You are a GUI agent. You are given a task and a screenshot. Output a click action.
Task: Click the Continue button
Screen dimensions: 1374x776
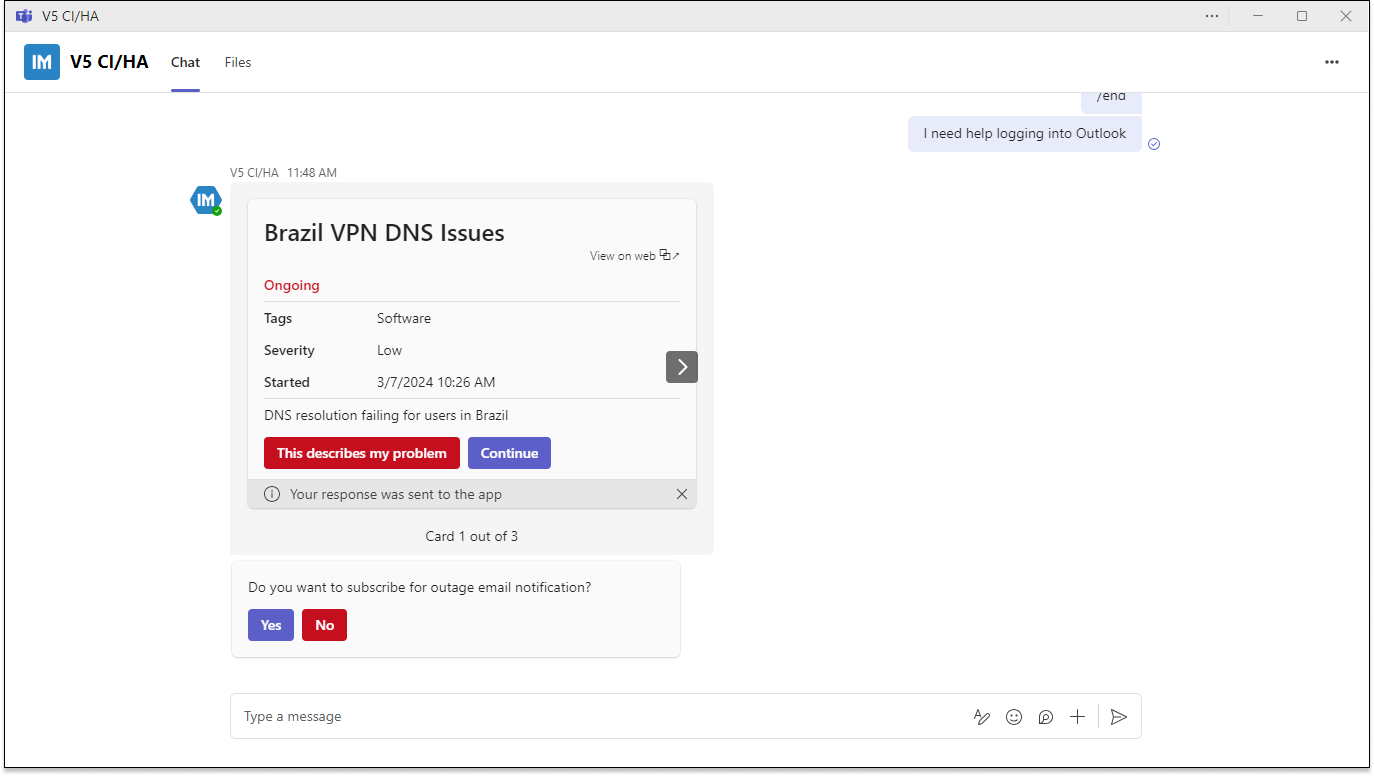coord(509,453)
